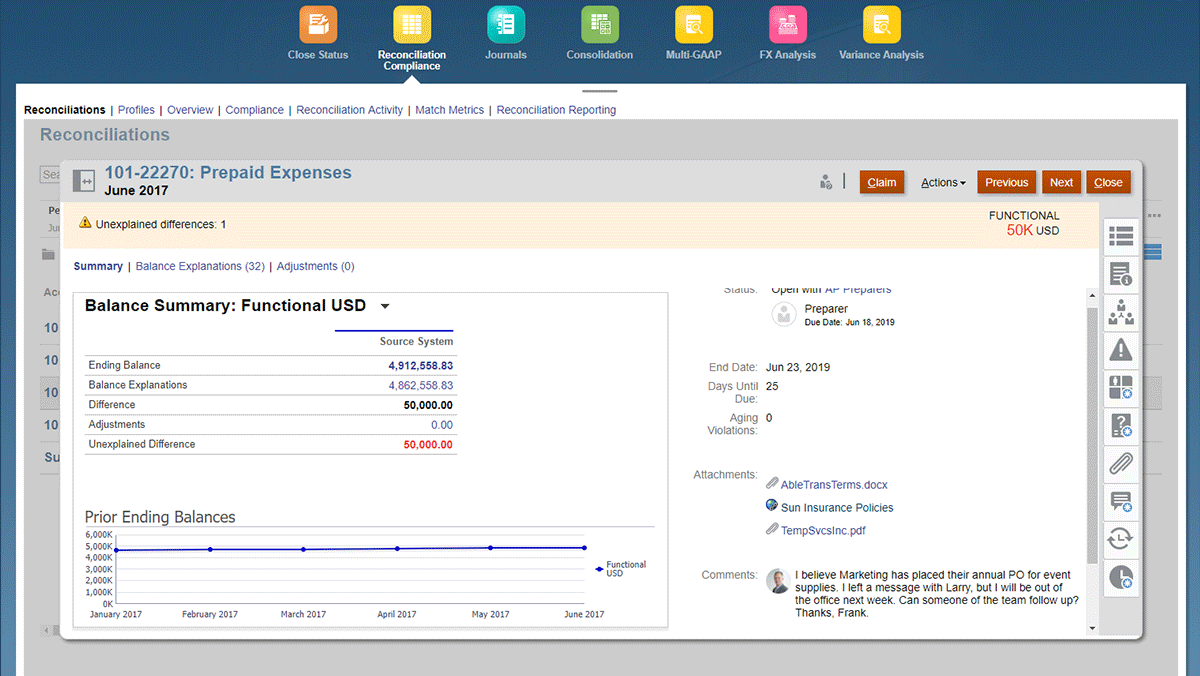This screenshot has width=1200, height=676.
Task: Open the AbleTransTerms.docx attachment link
Action: tap(834, 485)
